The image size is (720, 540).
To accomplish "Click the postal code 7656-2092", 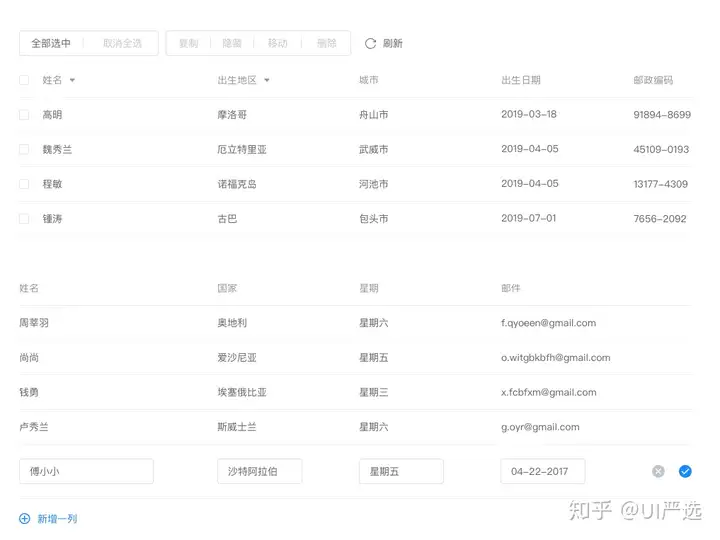I will [x=660, y=219].
